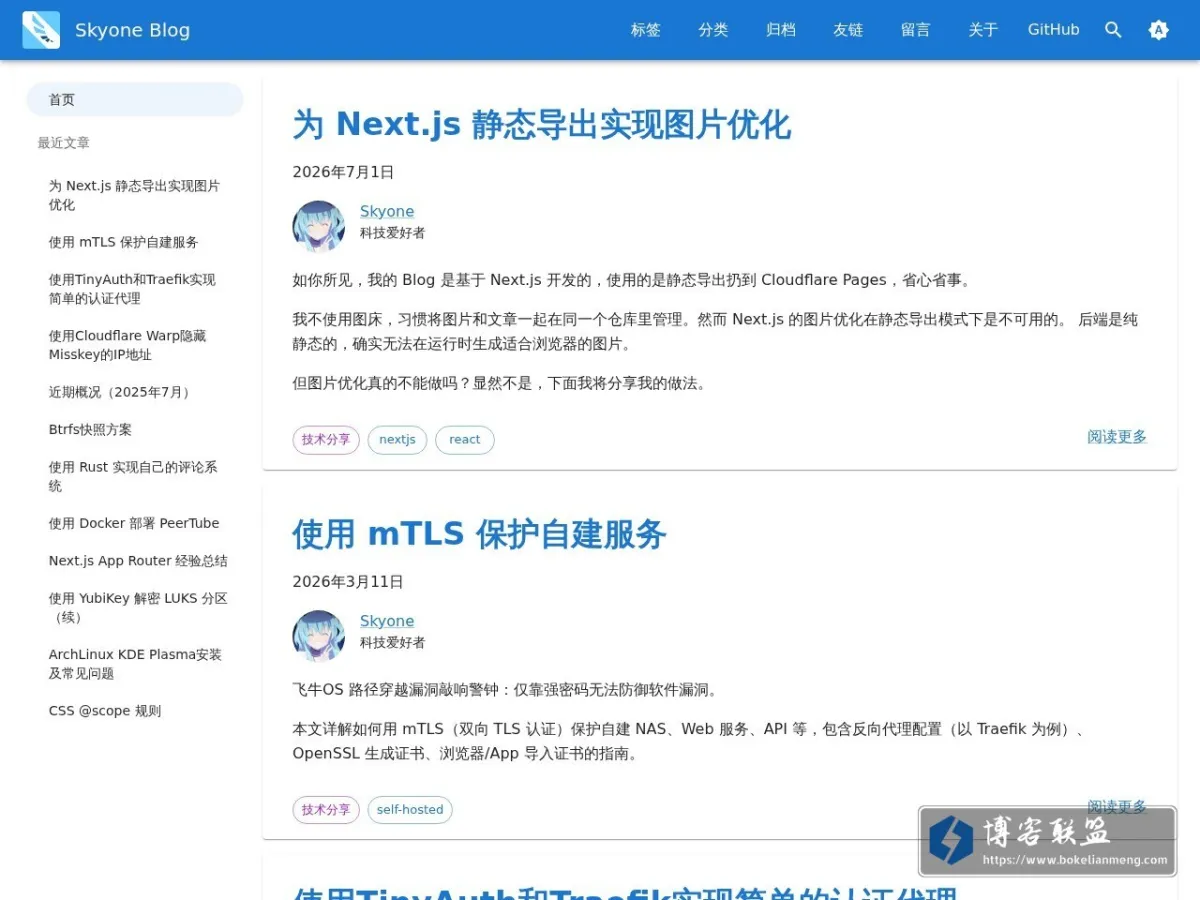This screenshot has width=1200, height=900.
Task: Open the 分类 menu item
Action: click(x=713, y=30)
